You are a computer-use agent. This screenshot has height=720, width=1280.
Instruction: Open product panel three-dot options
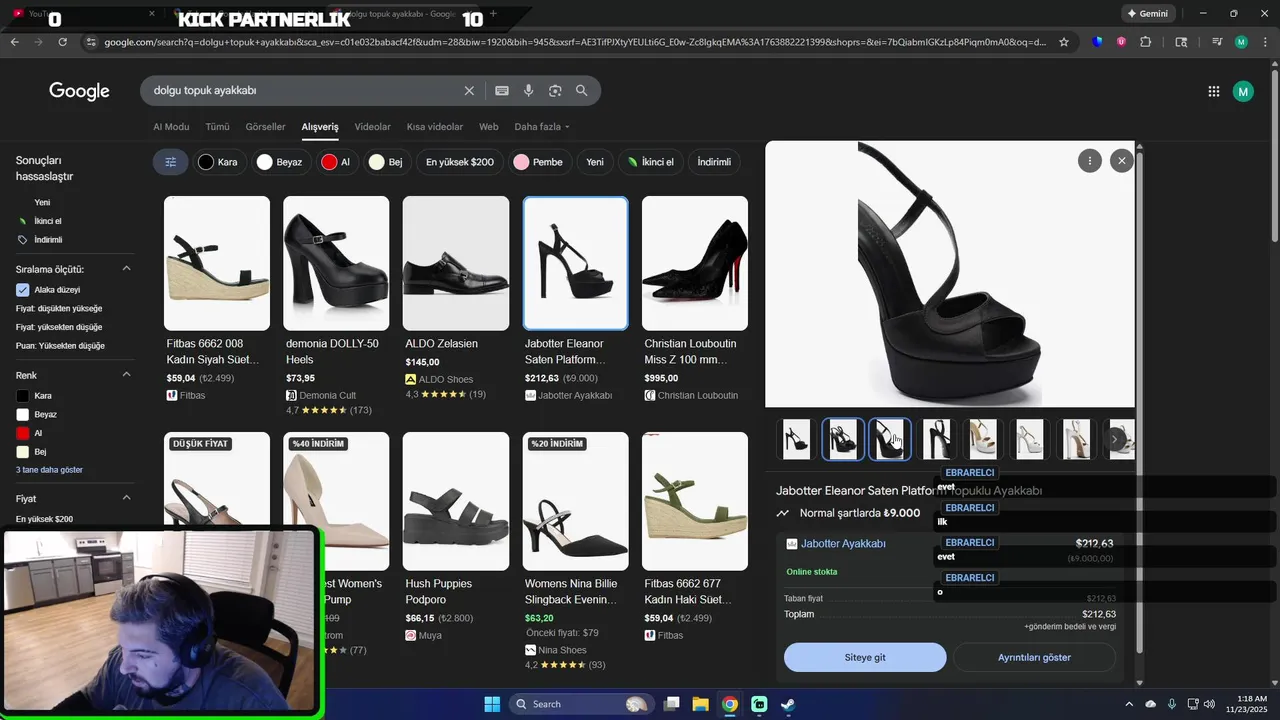click(1090, 160)
